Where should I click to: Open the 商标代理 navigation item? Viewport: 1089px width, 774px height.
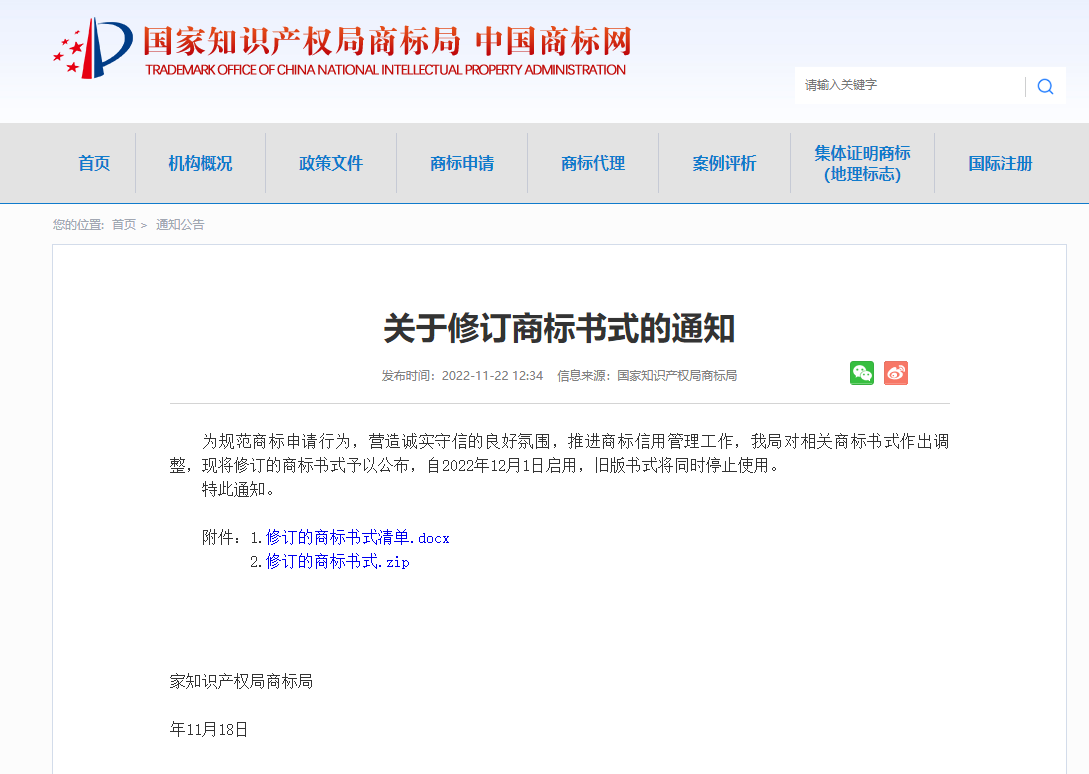point(593,163)
